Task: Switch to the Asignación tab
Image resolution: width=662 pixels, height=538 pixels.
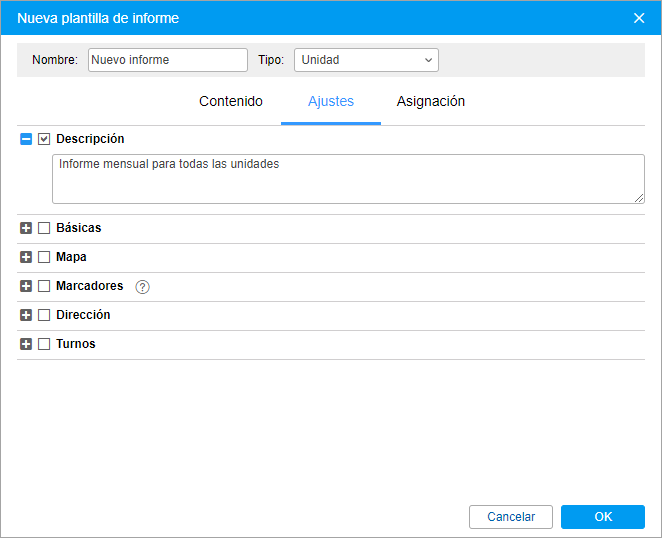Action: 431,101
